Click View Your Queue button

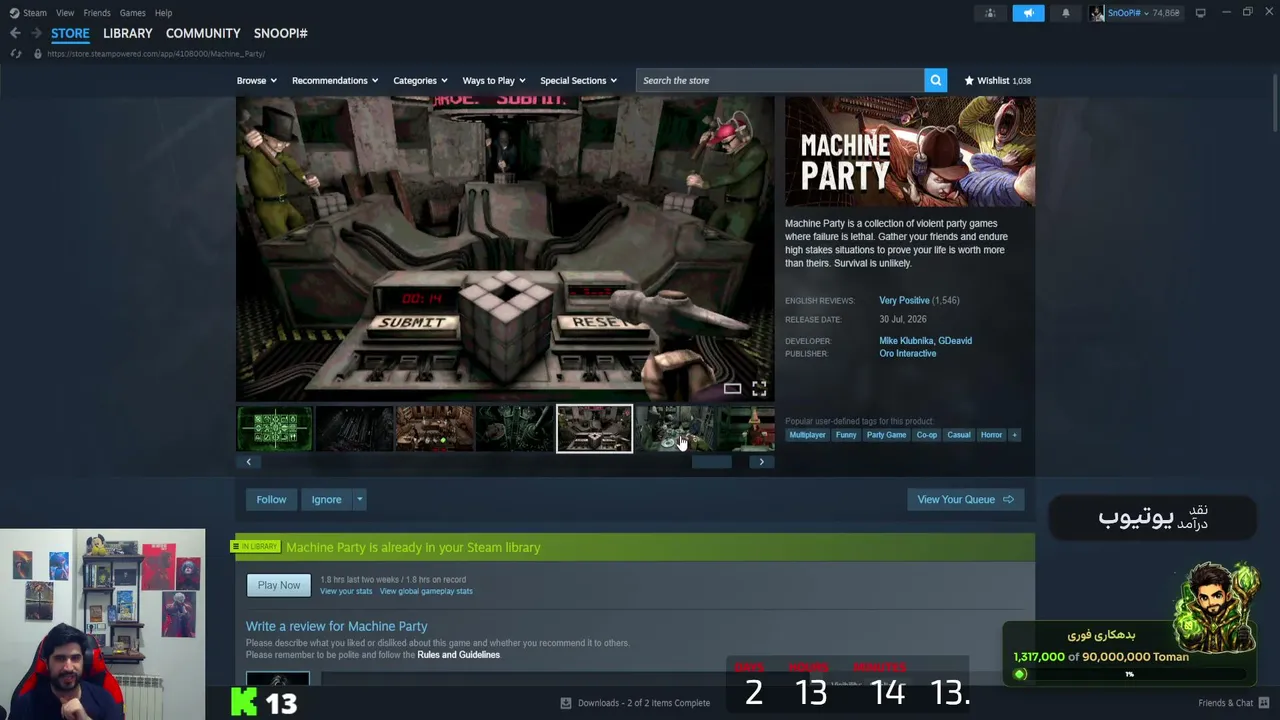(965, 499)
